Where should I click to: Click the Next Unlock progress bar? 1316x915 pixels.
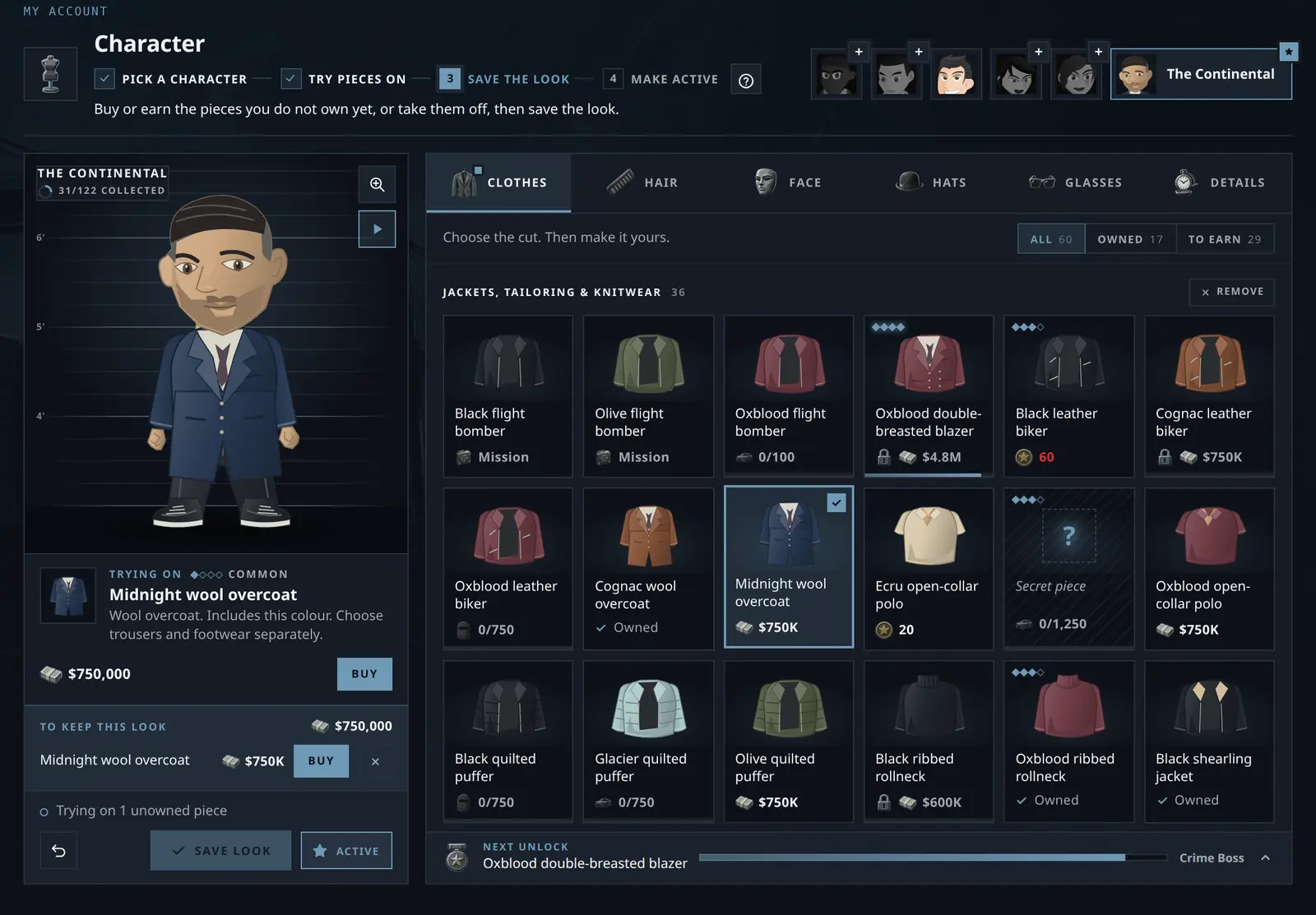[x=933, y=857]
